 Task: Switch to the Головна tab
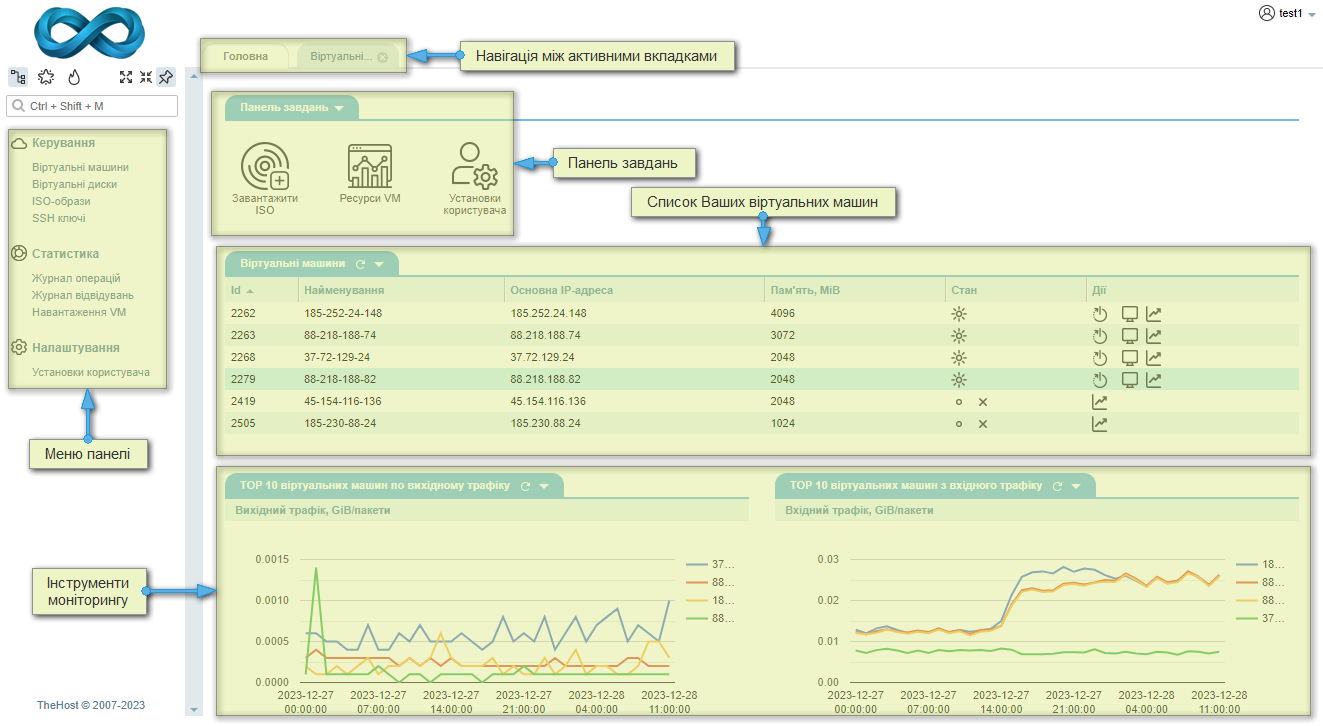(x=245, y=57)
